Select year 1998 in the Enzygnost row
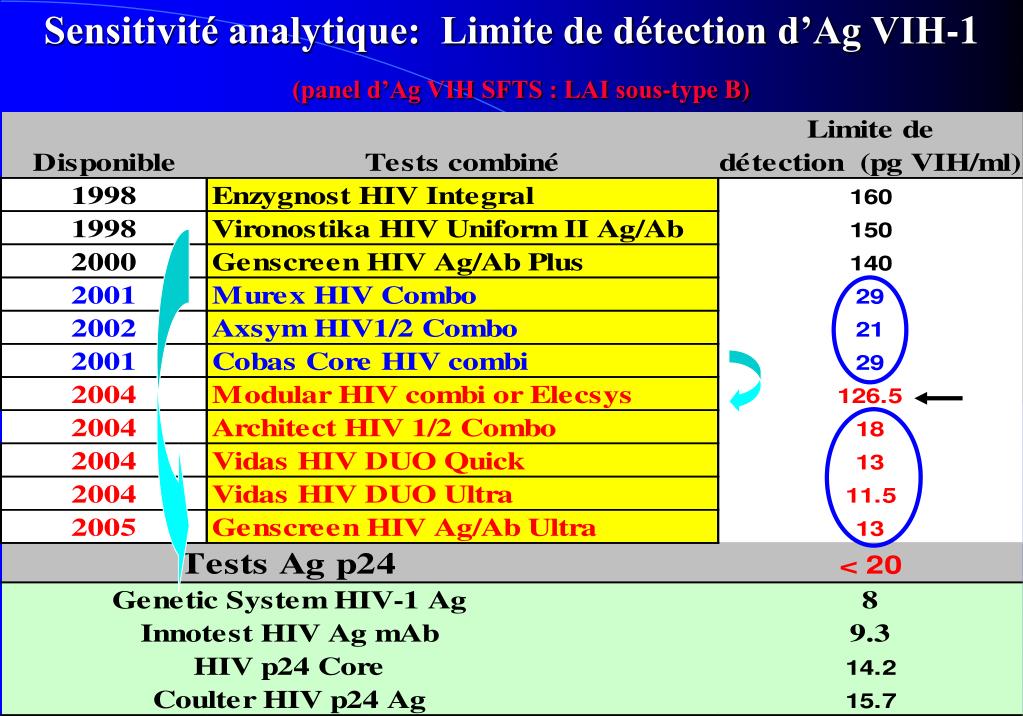1023x716 pixels. [x=104, y=196]
